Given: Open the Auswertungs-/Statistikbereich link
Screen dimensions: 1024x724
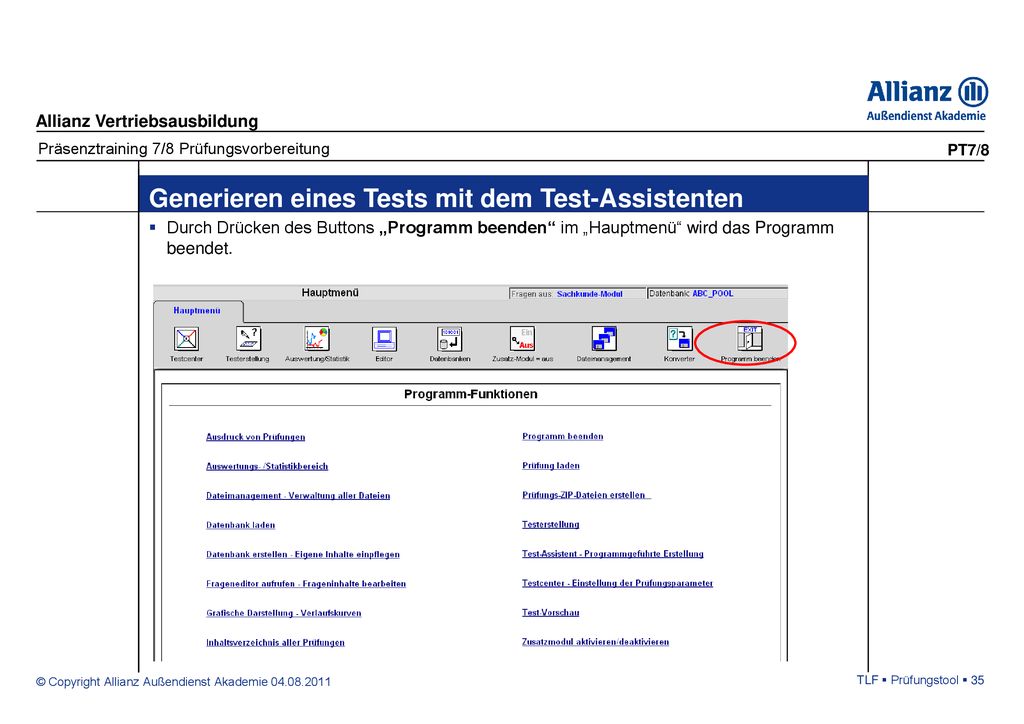Looking at the screenshot, I should 267,466.
